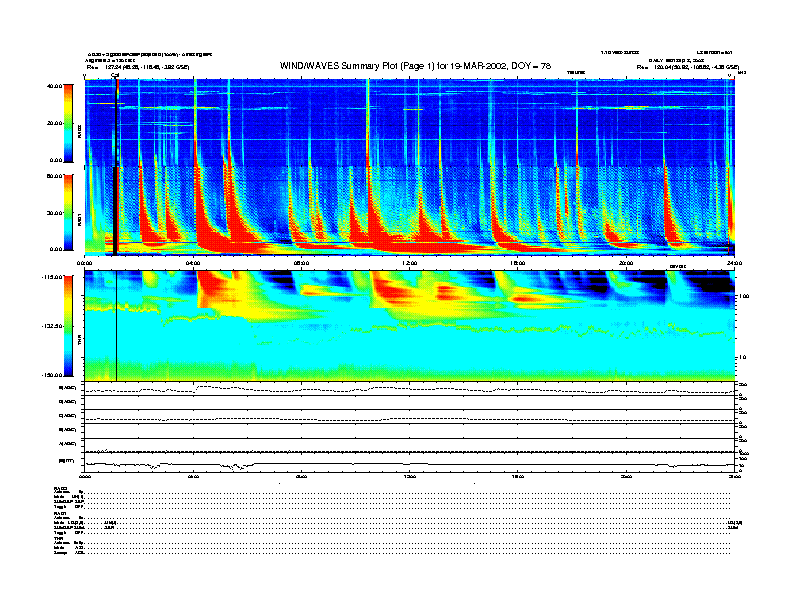Click the RAD2 high-frequency spectrogram panel

(x=410, y=123)
